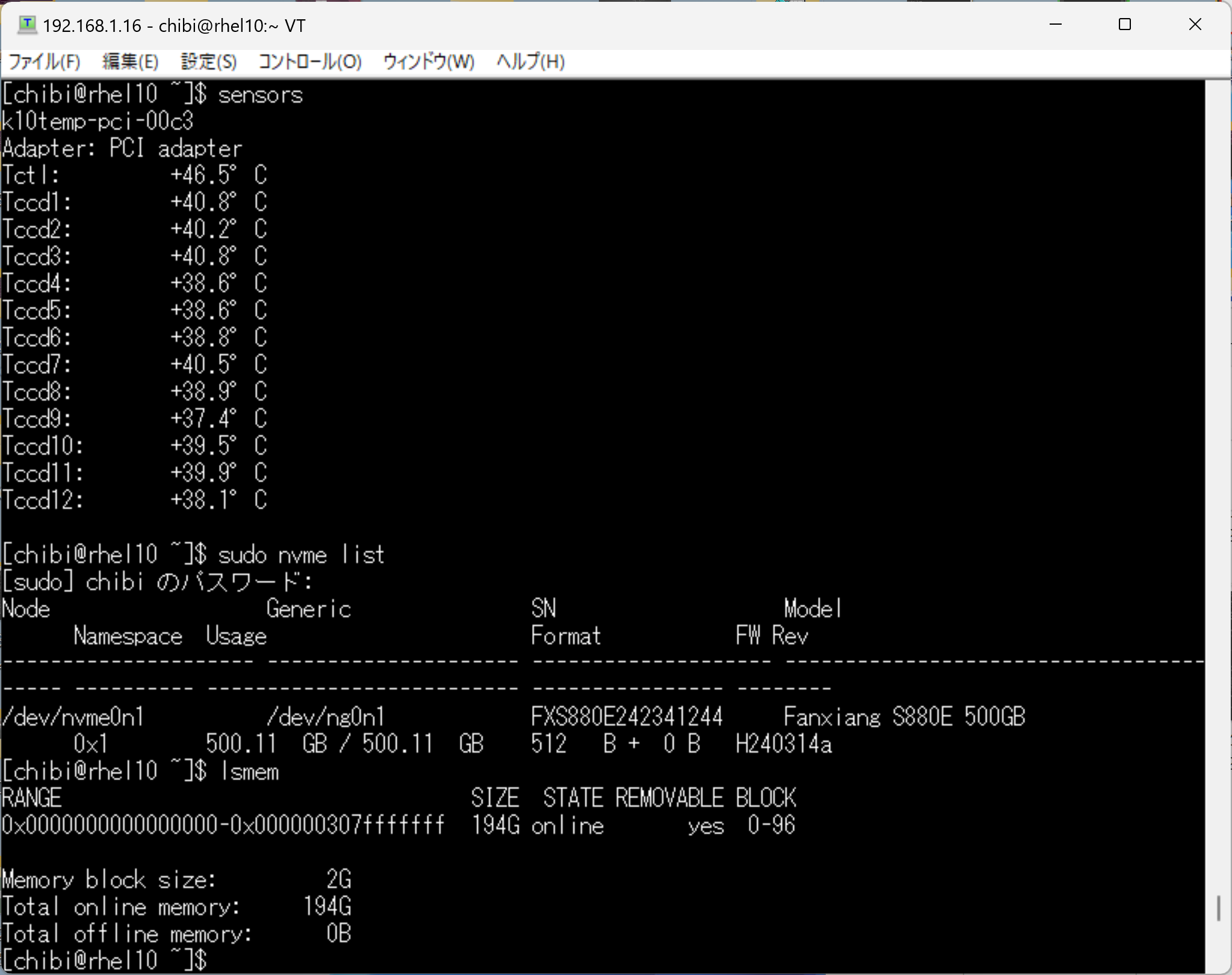
Task: Close the SSH terminal window
Action: tap(1195, 25)
